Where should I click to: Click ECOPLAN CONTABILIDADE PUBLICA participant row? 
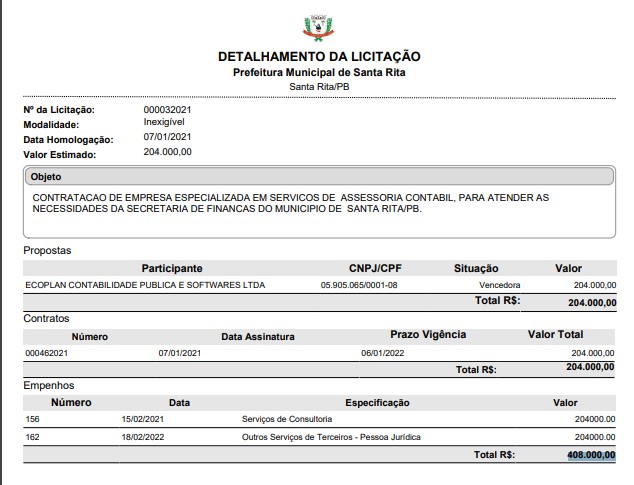(145, 285)
